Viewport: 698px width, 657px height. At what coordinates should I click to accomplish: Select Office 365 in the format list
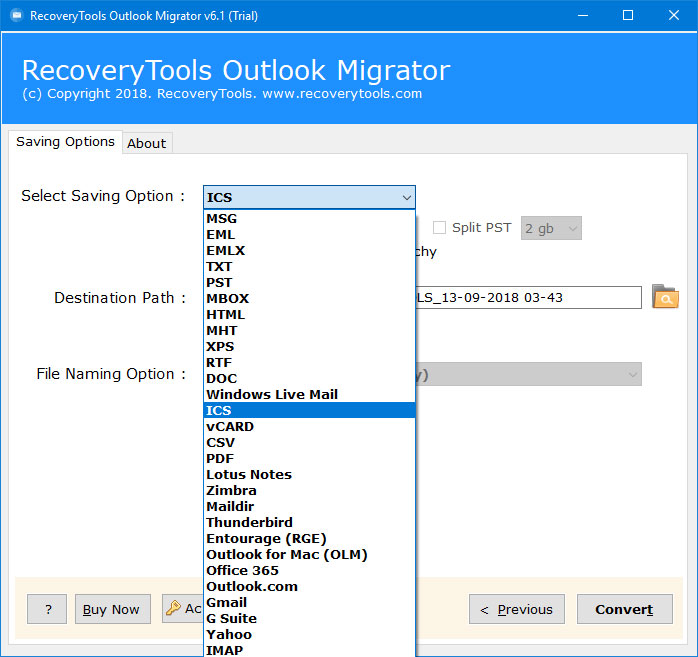coord(242,570)
